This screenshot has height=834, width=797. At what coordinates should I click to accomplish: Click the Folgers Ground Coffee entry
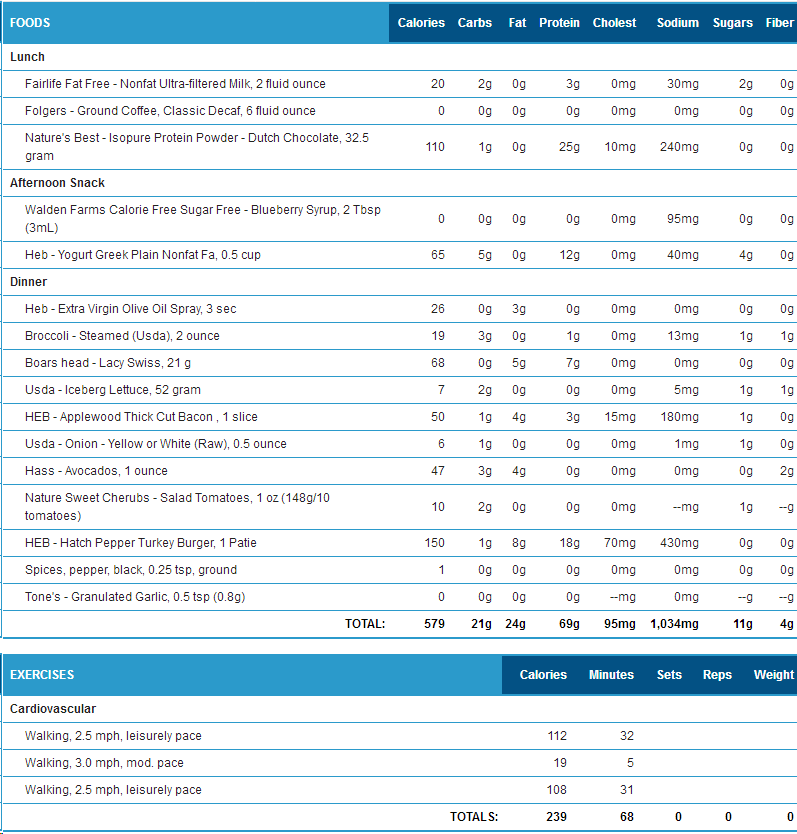(170, 111)
